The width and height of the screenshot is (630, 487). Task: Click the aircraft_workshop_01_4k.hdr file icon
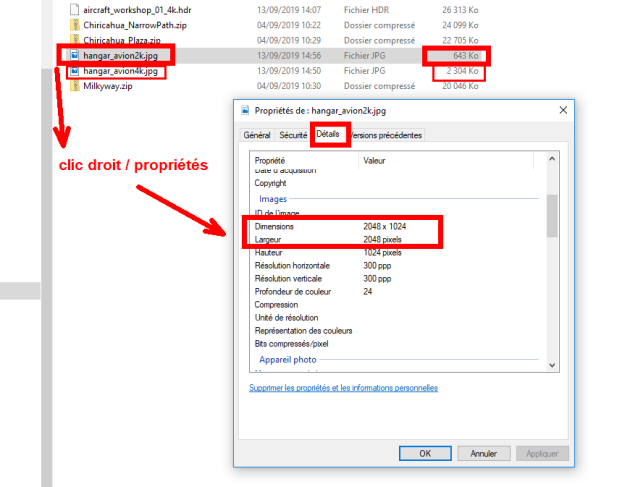(75, 9)
